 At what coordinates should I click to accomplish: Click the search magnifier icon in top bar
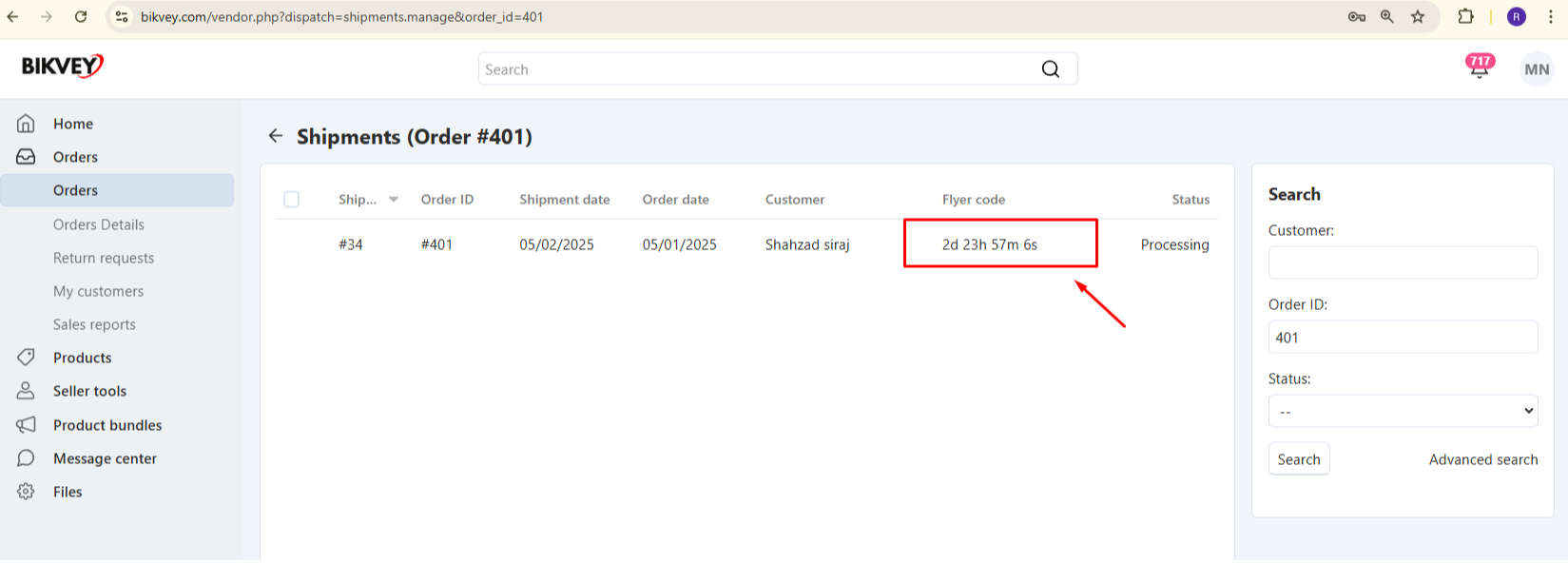(x=1050, y=69)
